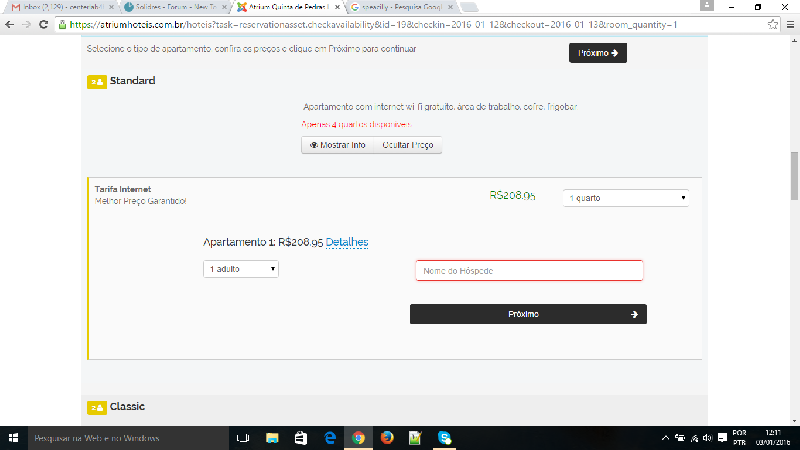Image resolution: width=800 pixels, height=450 pixels.
Task: Open the Detalhes link for Apartamento 1
Action: tap(347, 242)
